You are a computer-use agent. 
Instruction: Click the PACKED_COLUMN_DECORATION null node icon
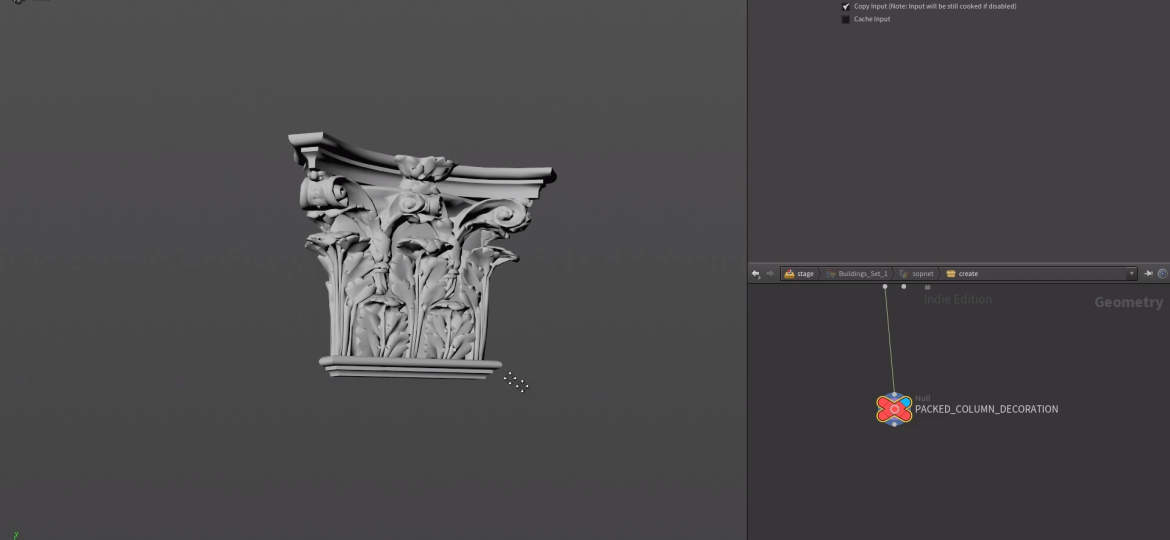coord(894,409)
